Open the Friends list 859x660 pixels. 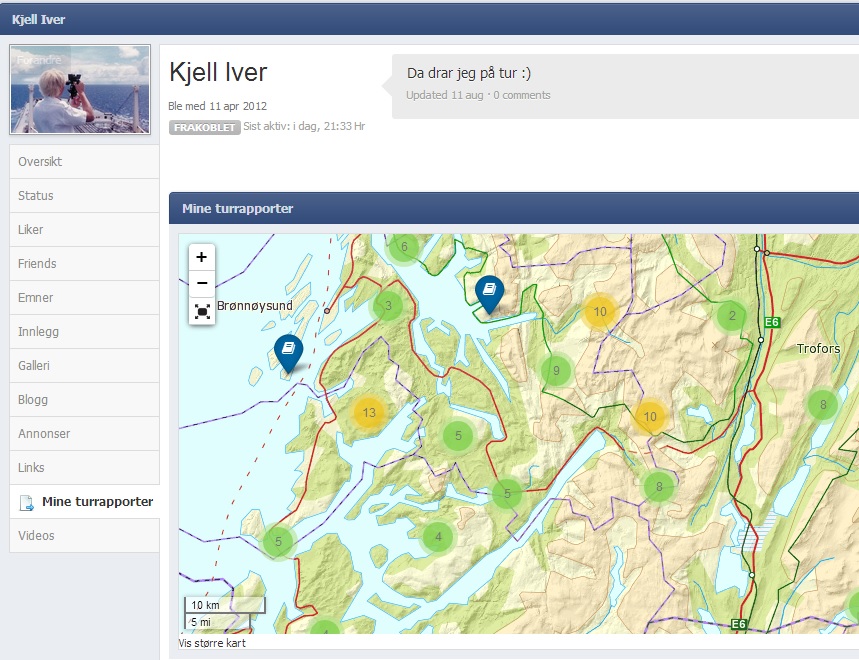pos(84,264)
